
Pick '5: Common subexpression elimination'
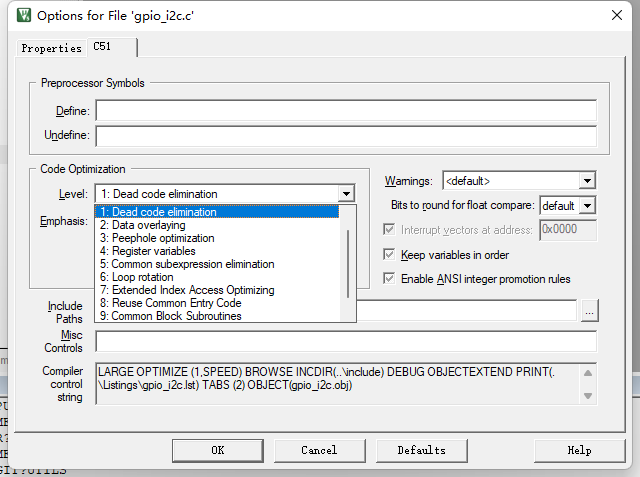[217, 264]
